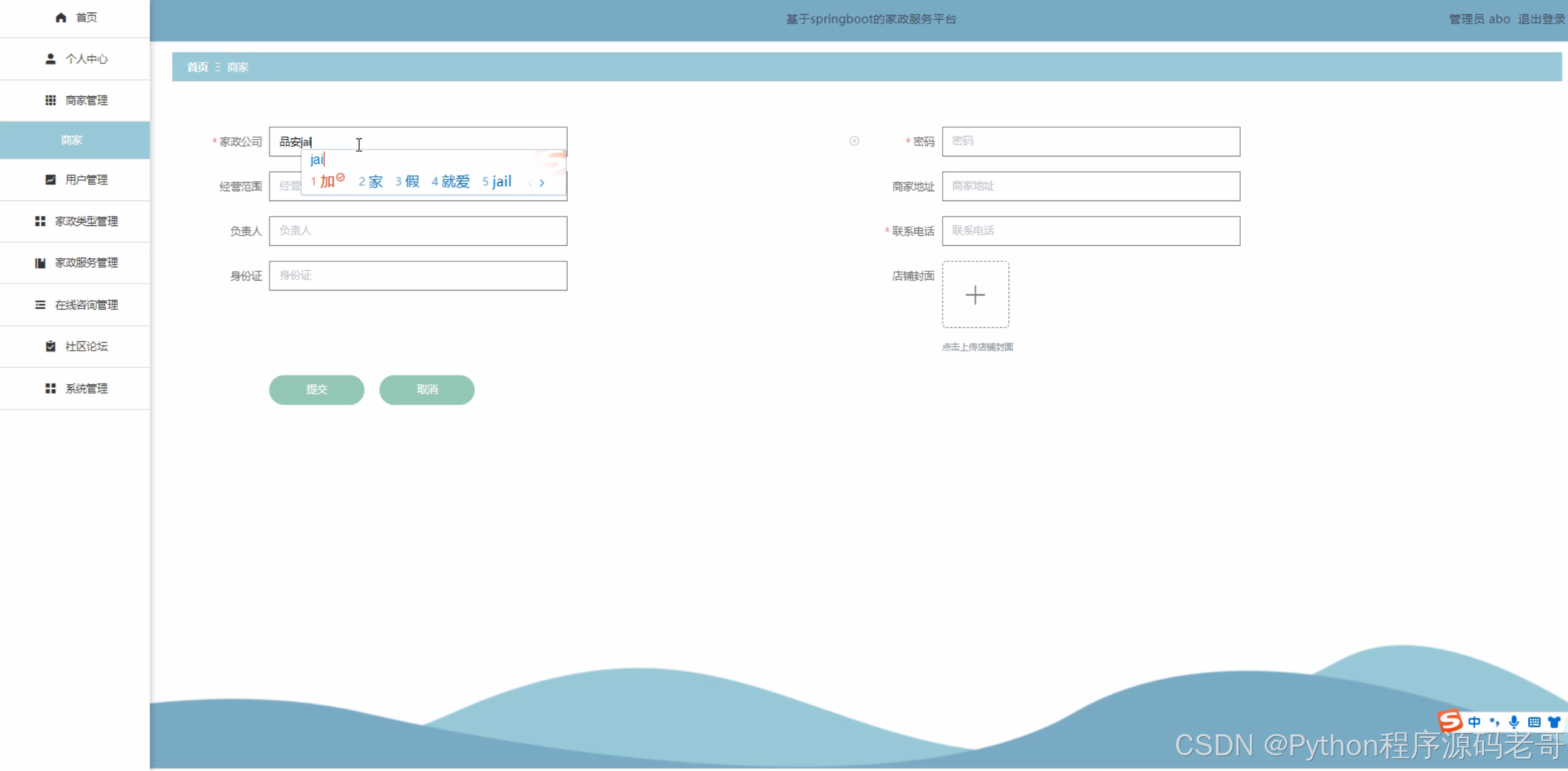Click the 用户管理 chart icon
The width and height of the screenshot is (1568, 771).
50,180
